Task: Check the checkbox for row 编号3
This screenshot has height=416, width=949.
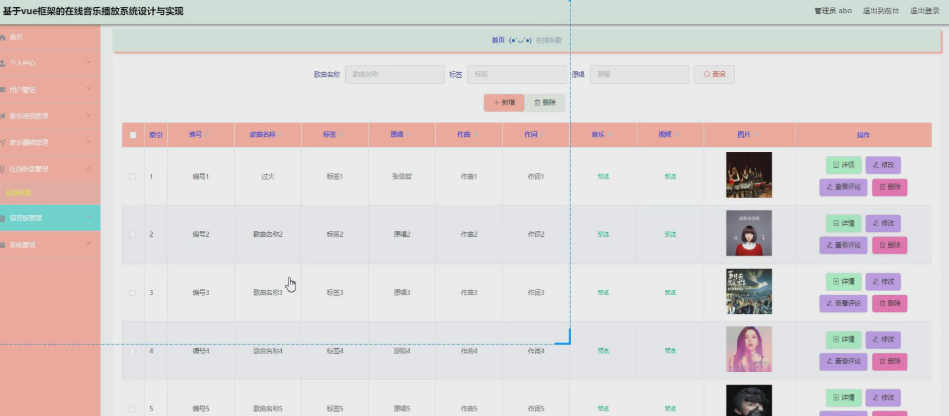Action: pyautogui.click(x=133, y=292)
